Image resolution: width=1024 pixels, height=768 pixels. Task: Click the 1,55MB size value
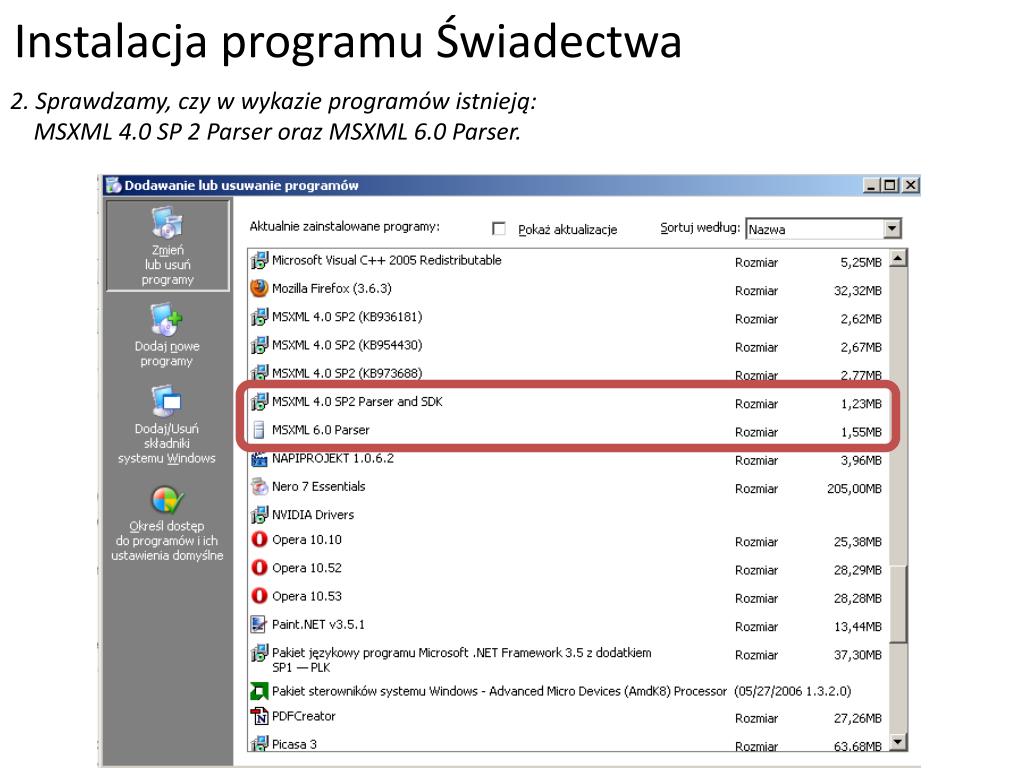(x=861, y=432)
